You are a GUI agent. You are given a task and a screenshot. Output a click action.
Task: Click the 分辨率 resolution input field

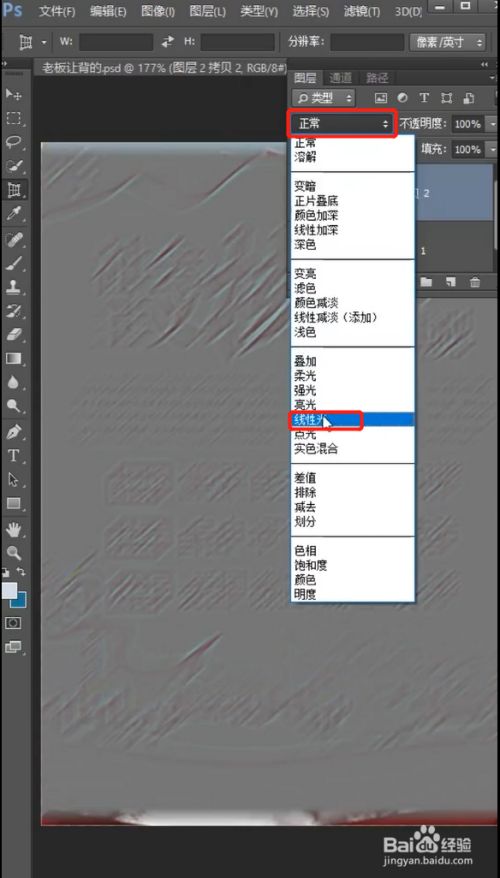(367, 42)
